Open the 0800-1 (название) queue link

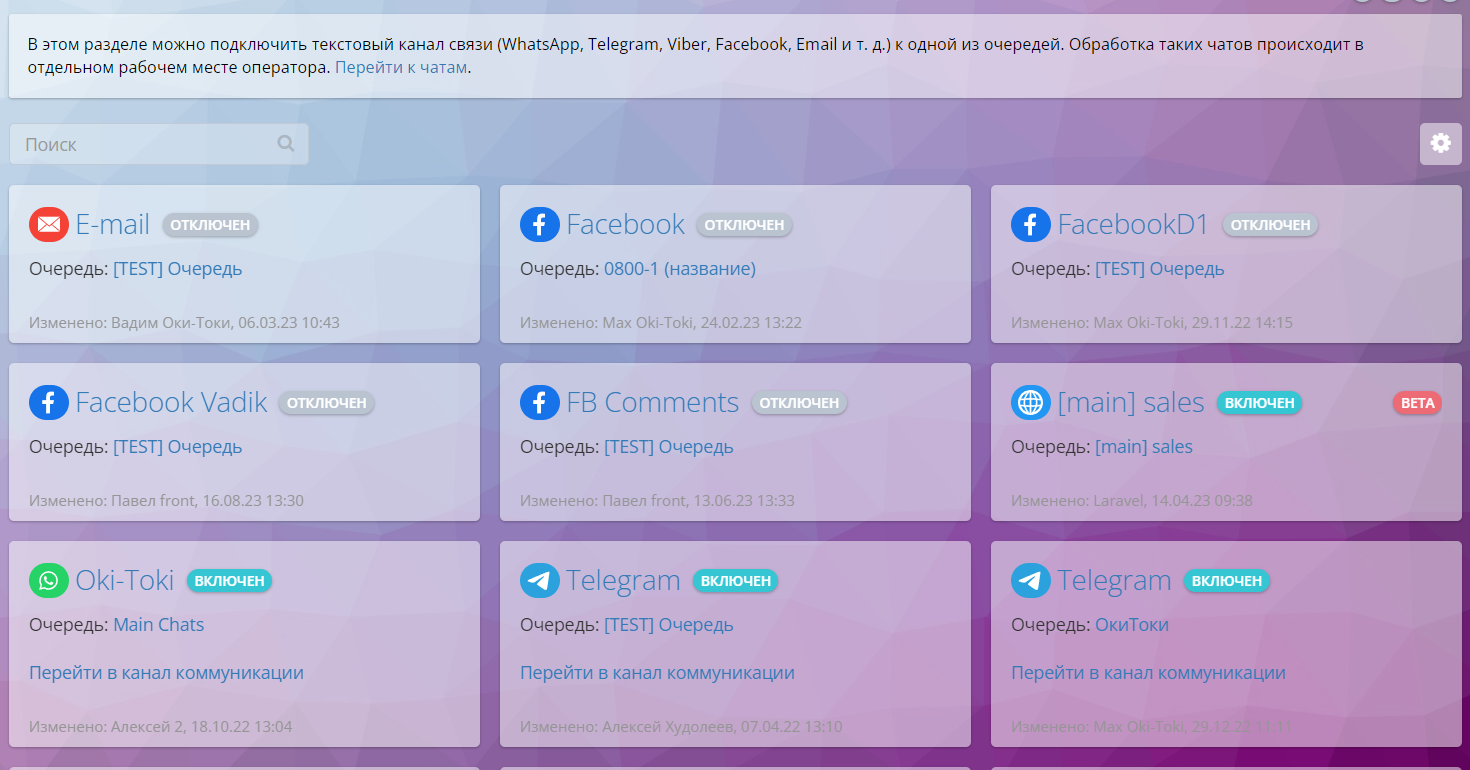point(680,268)
